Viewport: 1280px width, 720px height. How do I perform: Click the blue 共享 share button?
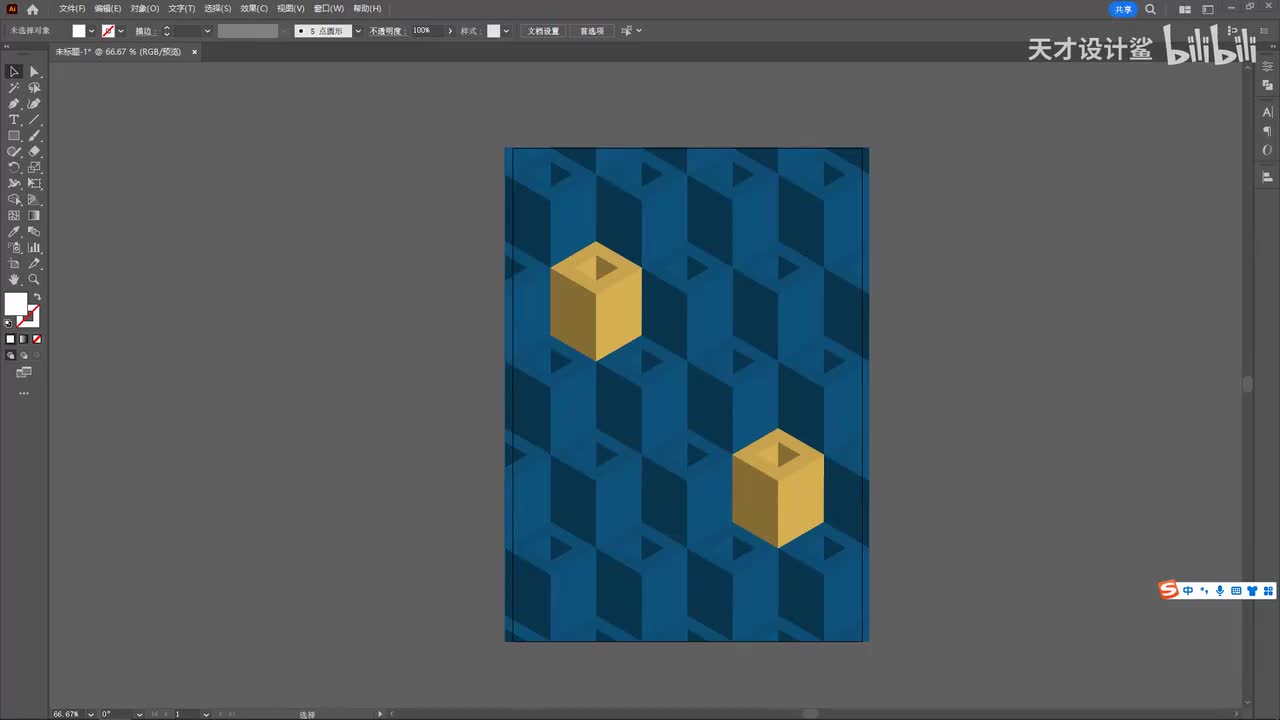pyautogui.click(x=1124, y=9)
